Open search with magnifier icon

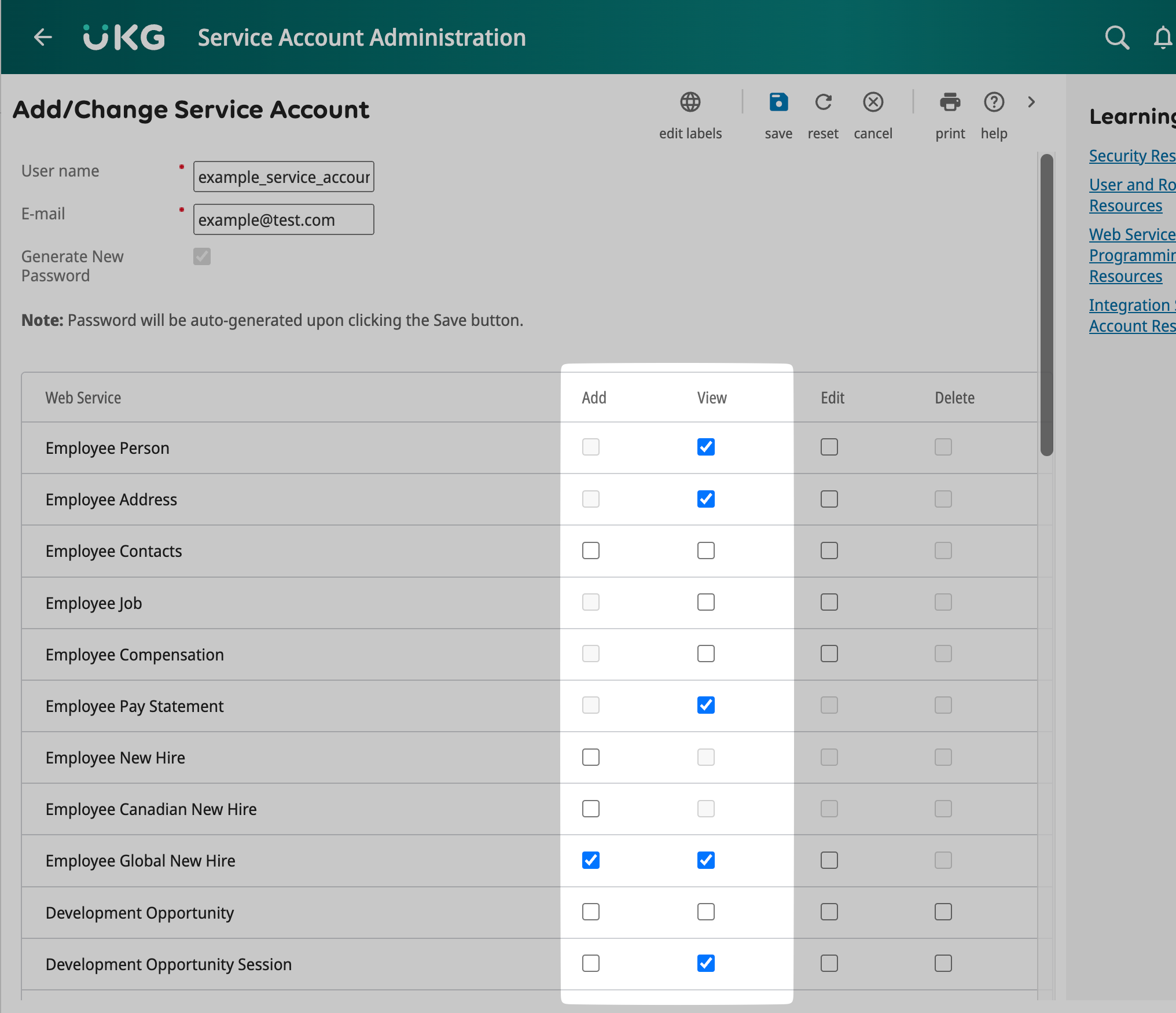click(1116, 38)
